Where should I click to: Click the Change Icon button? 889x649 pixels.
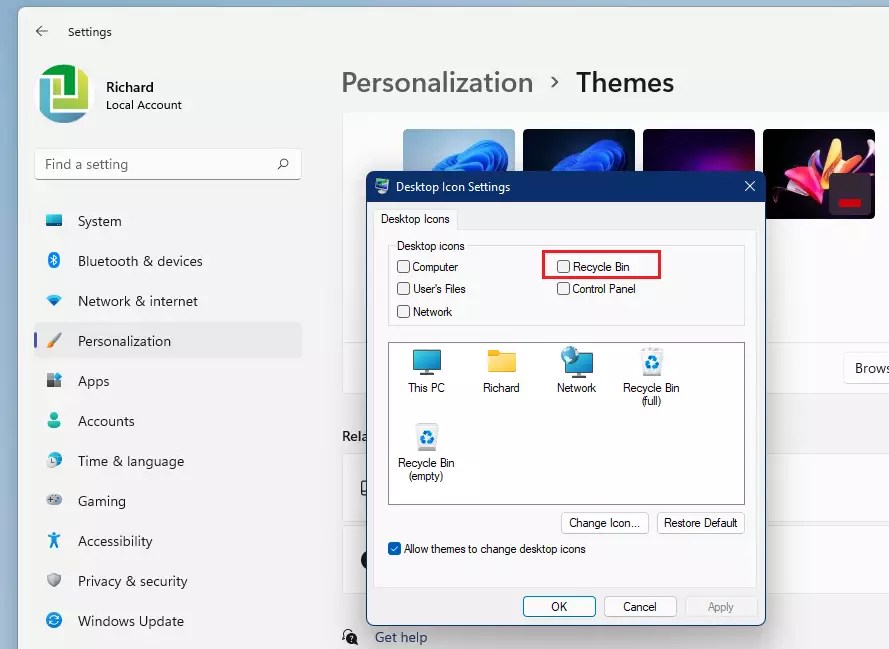click(x=604, y=523)
